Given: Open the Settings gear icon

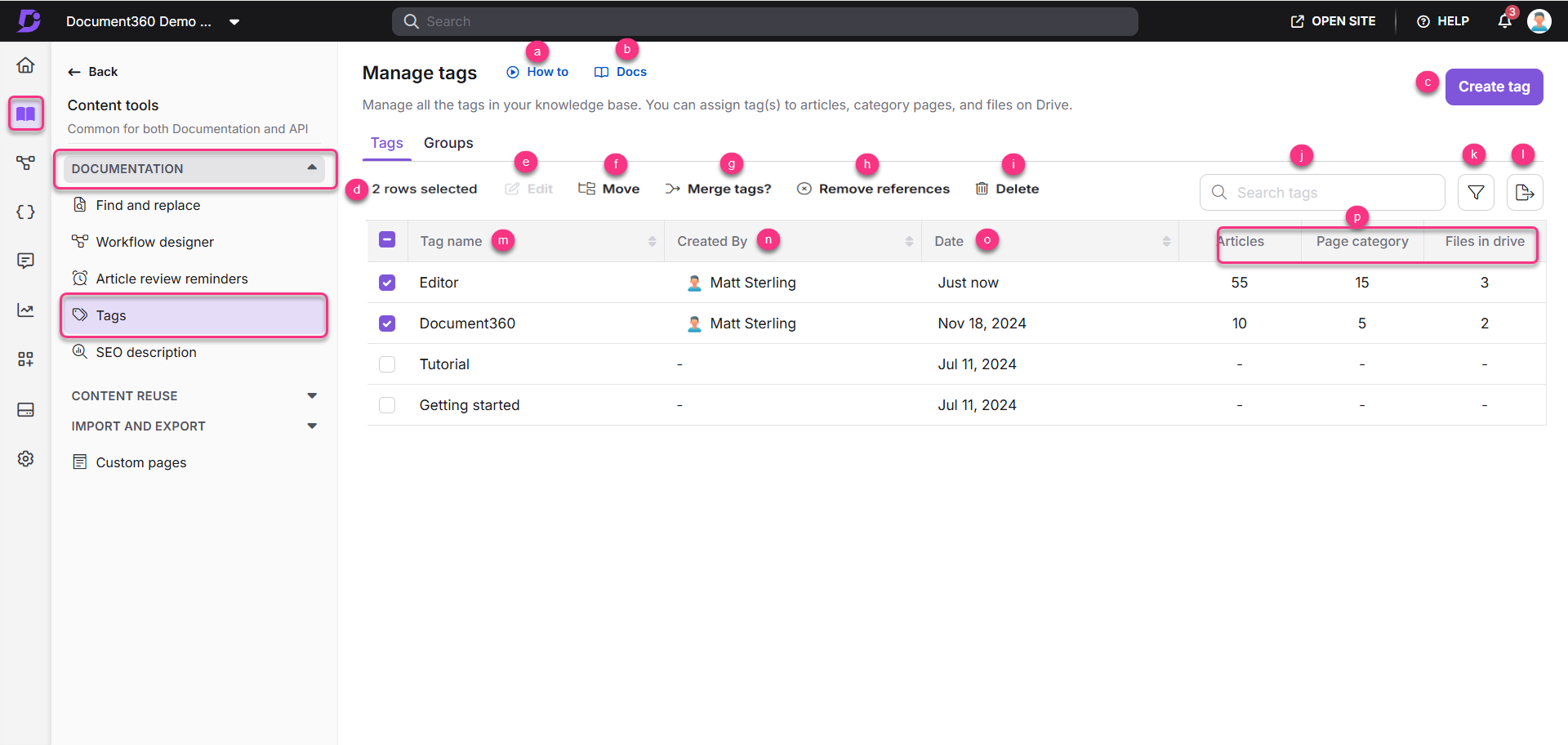Looking at the screenshot, I should point(25,458).
